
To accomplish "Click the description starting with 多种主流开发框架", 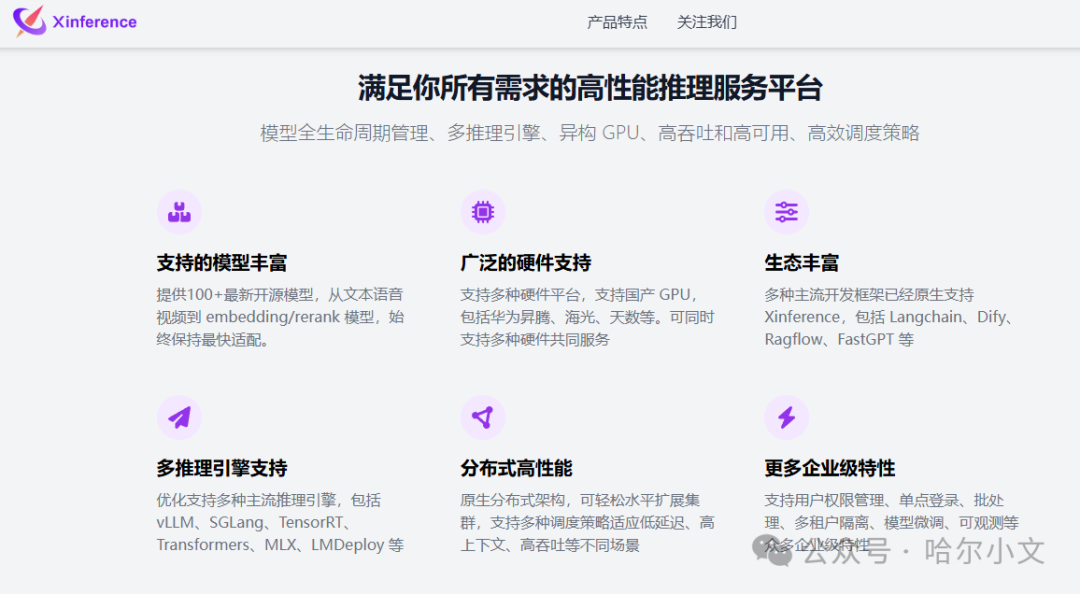I will coord(889,317).
